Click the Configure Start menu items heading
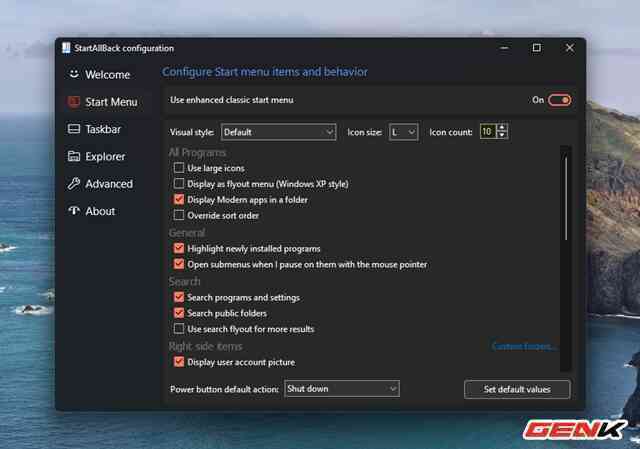 point(265,72)
